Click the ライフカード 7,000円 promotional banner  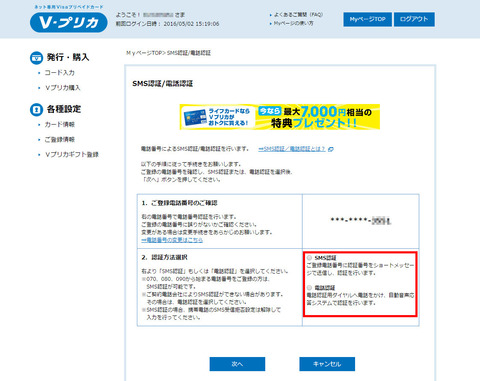click(280, 117)
